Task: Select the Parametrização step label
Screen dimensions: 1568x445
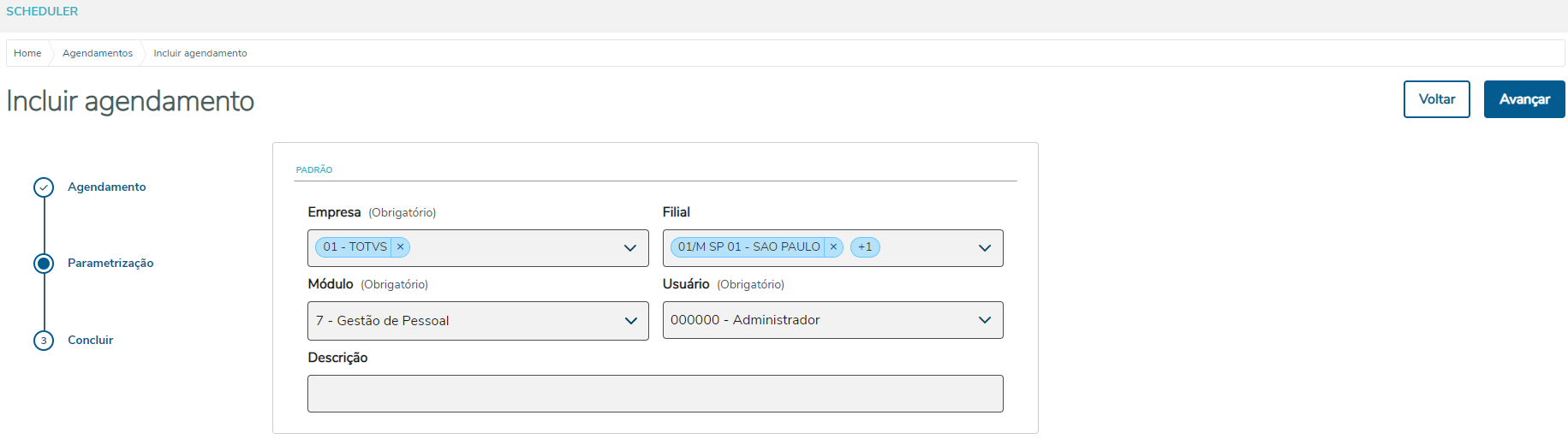Action: tap(110, 264)
